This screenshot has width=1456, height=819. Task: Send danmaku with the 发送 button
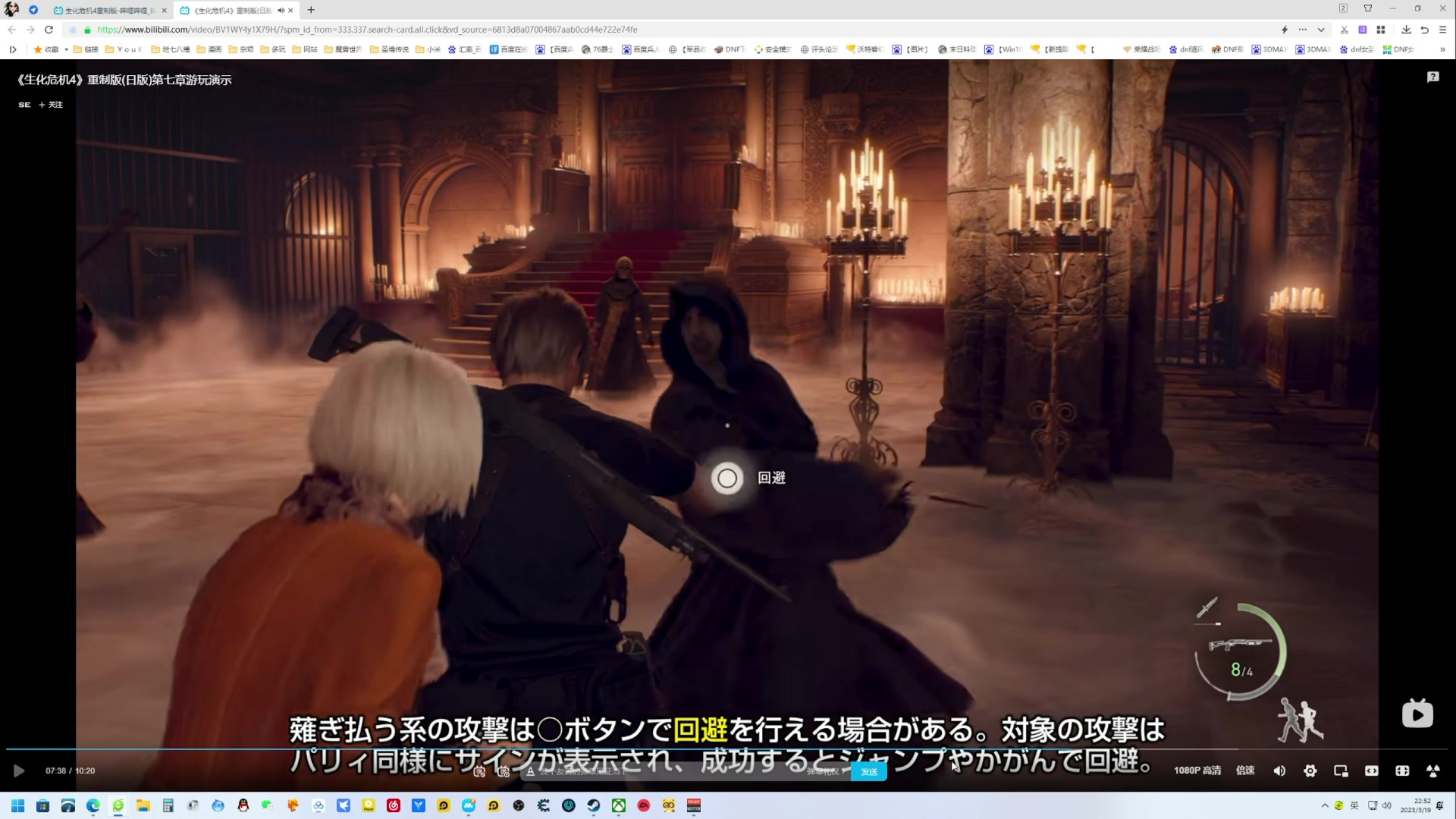click(869, 771)
